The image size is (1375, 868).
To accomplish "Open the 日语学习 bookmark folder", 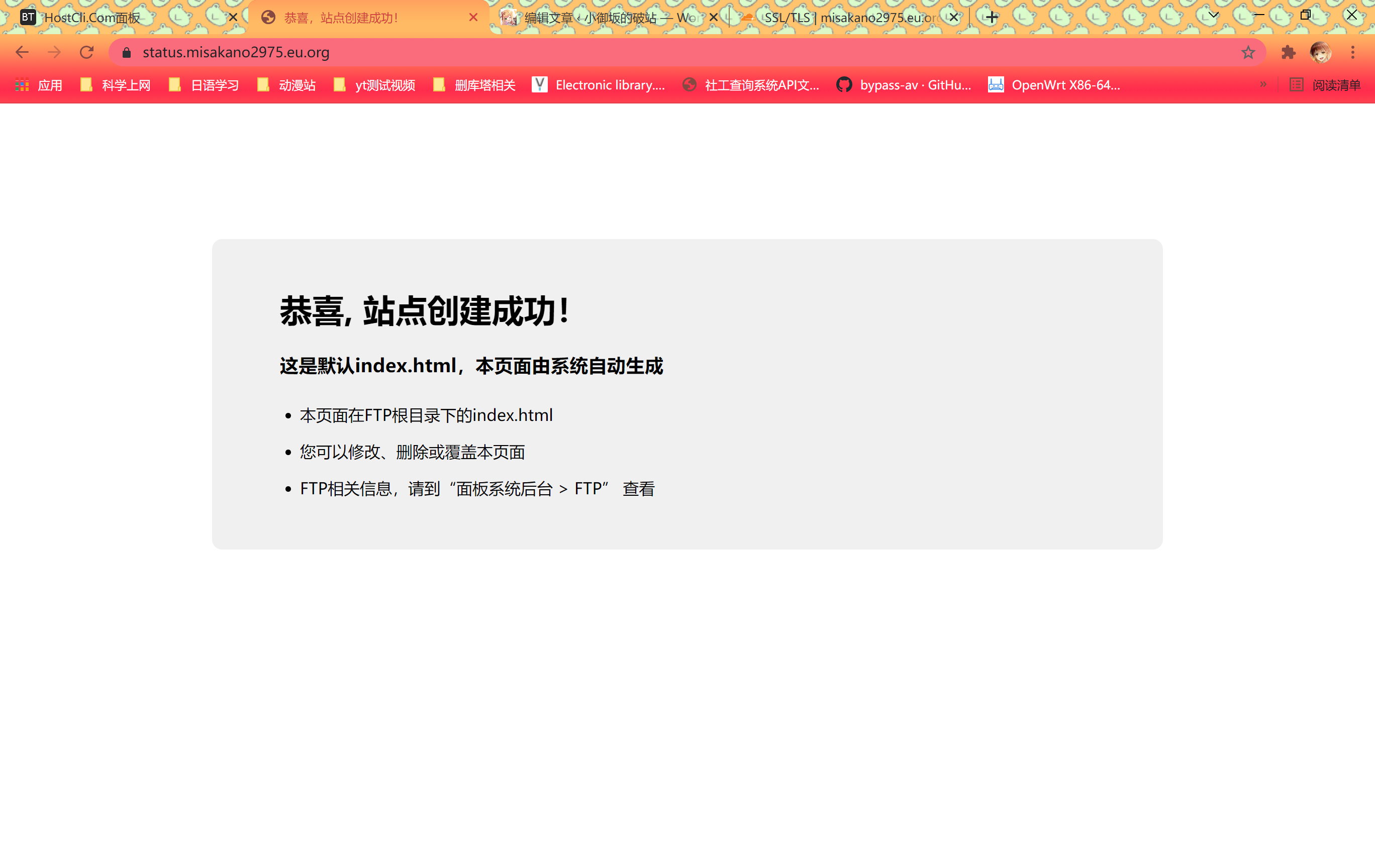I will (204, 85).
